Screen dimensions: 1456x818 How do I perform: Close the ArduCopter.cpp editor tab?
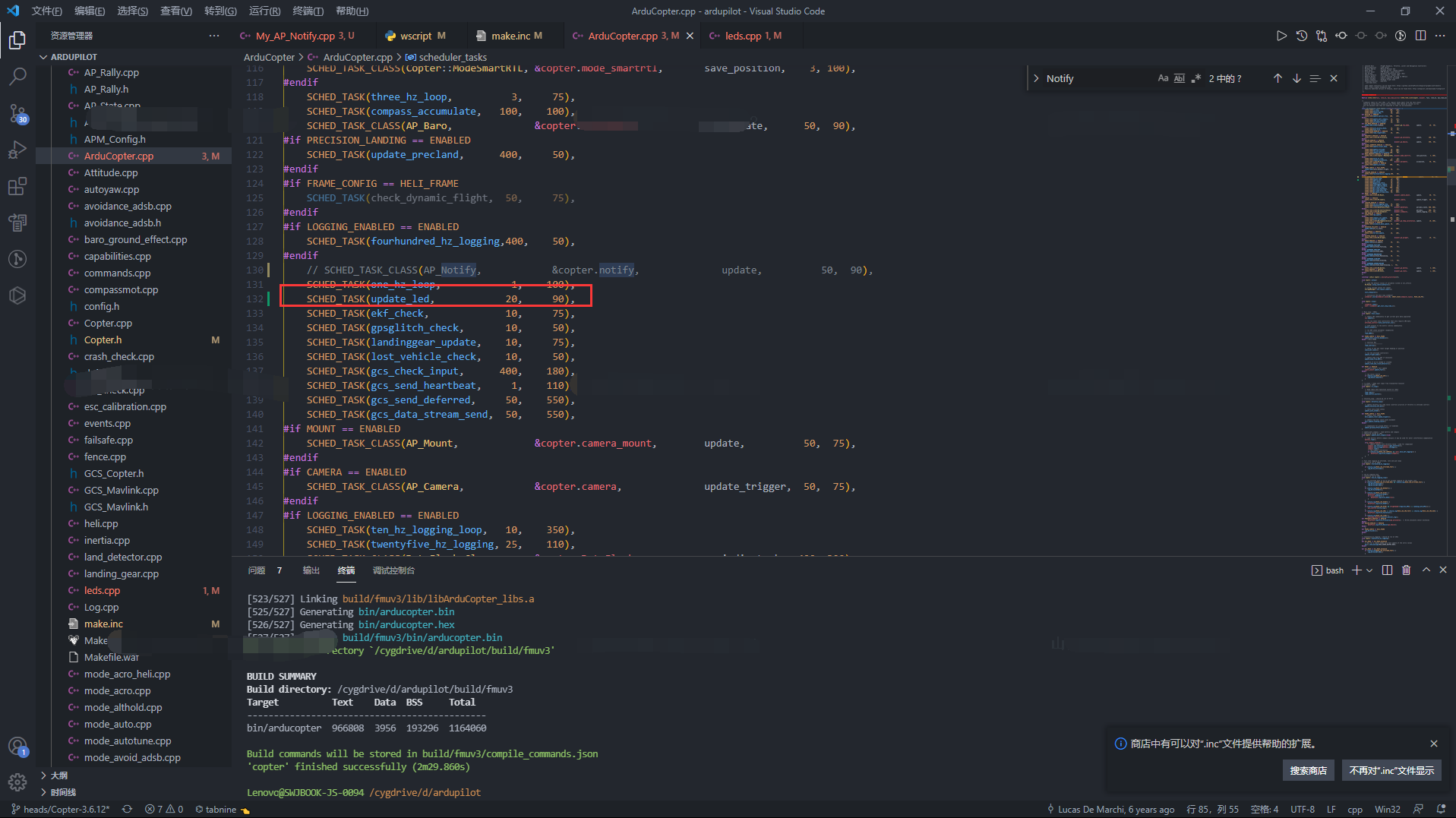point(690,36)
